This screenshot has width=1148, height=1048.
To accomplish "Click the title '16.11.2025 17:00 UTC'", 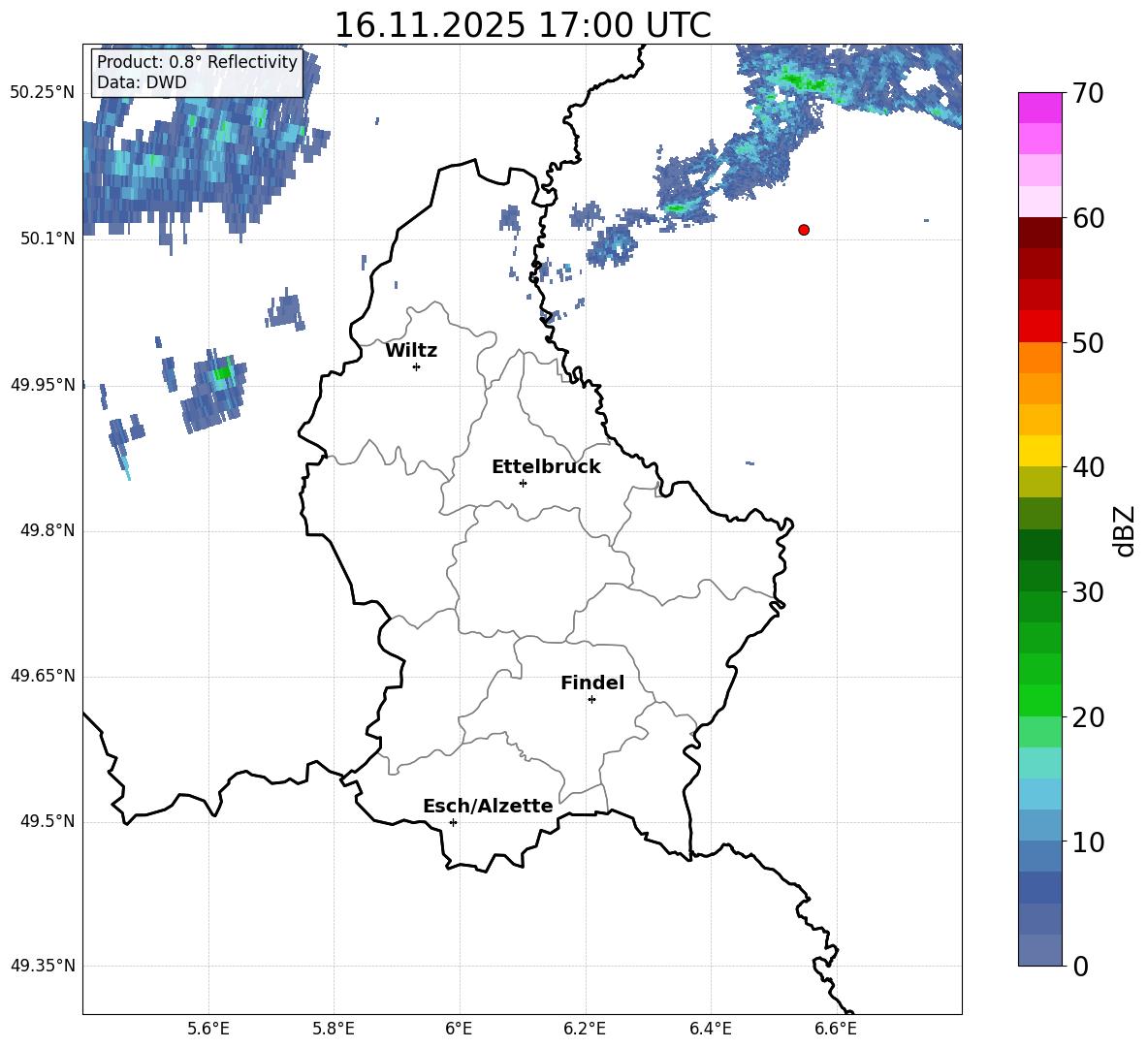I will pyautogui.click(x=522, y=25).
